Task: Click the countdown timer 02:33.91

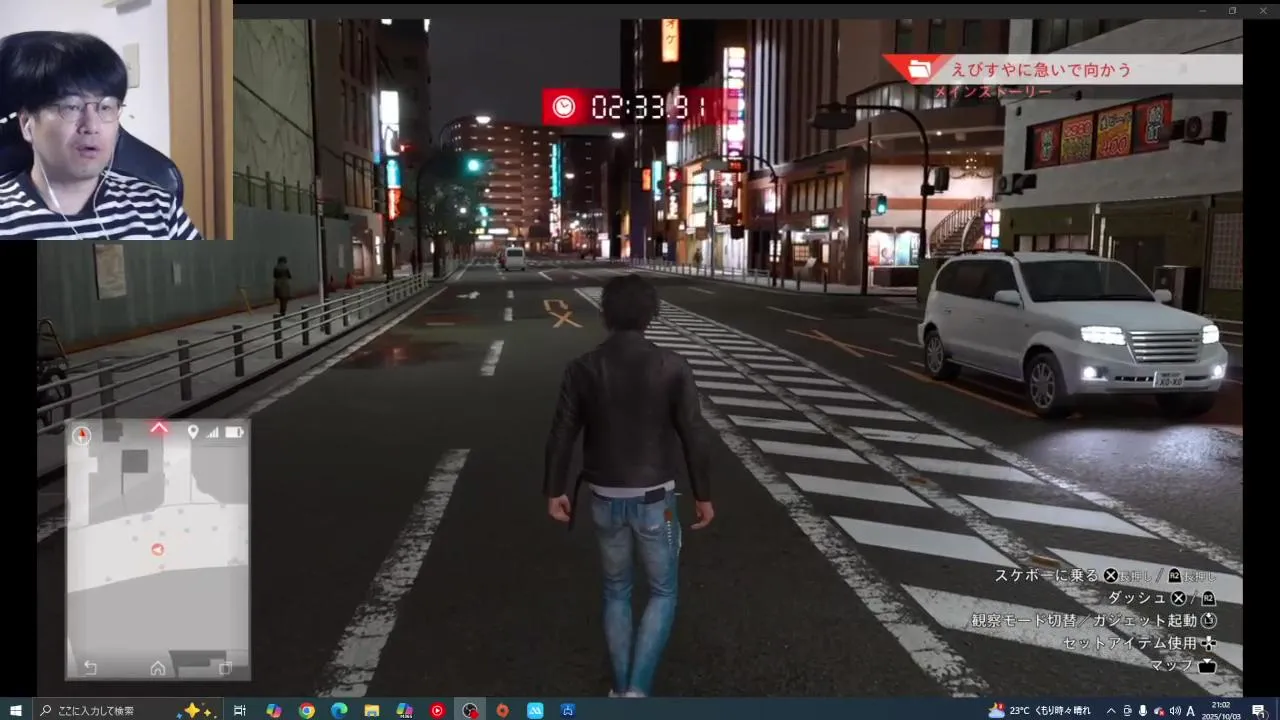Action: point(649,106)
